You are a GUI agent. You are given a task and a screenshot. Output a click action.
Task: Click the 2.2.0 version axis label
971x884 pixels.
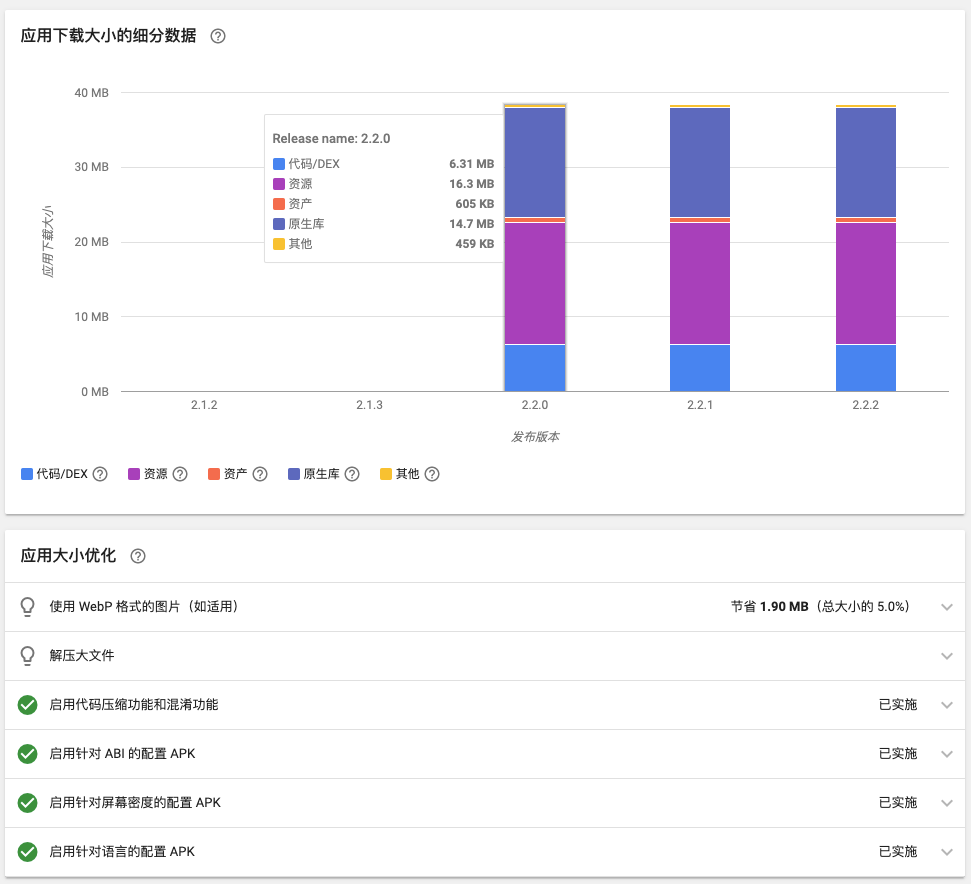point(534,405)
